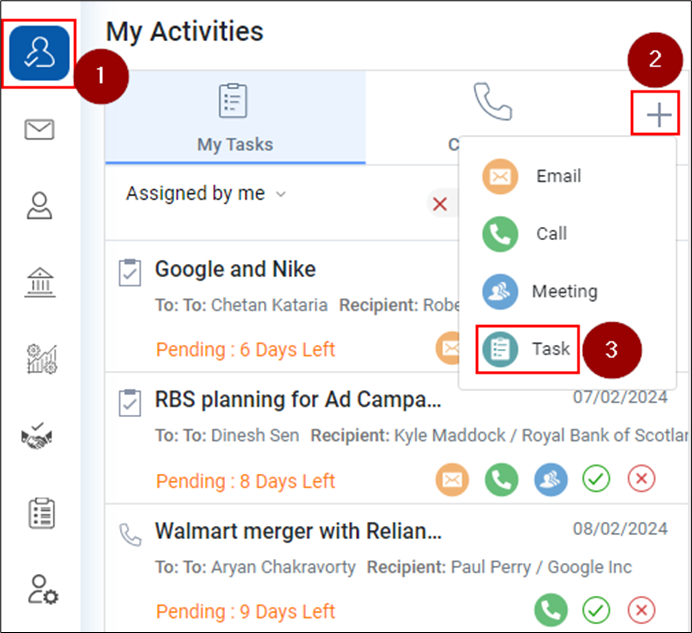Image resolution: width=692 pixels, height=633 pixels.
Task: Open My Activities sidebar icon
Action: click(x=39, y=53)
